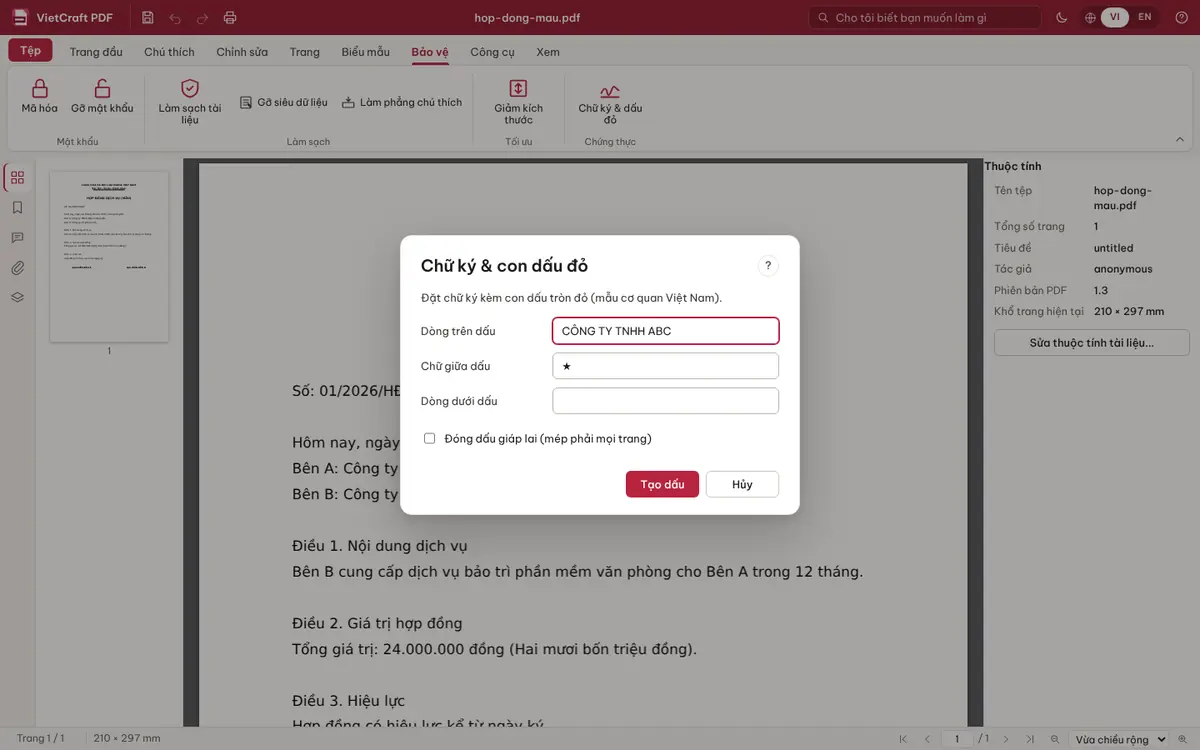
Task: Switch interface language to VI
Action: [1115, 17]
